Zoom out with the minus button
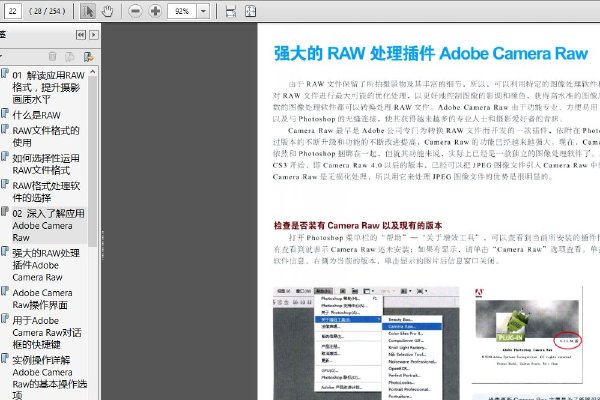The image size is (600, 400). tap(135, 11)
